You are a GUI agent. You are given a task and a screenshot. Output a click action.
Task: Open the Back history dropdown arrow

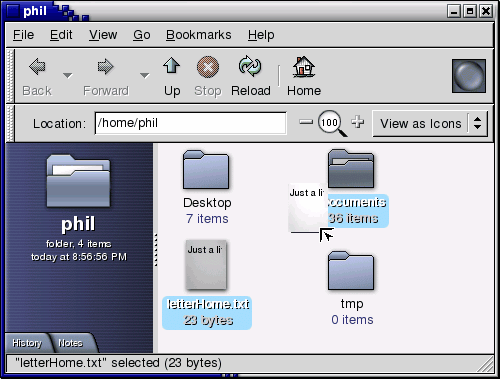[68, 76]
